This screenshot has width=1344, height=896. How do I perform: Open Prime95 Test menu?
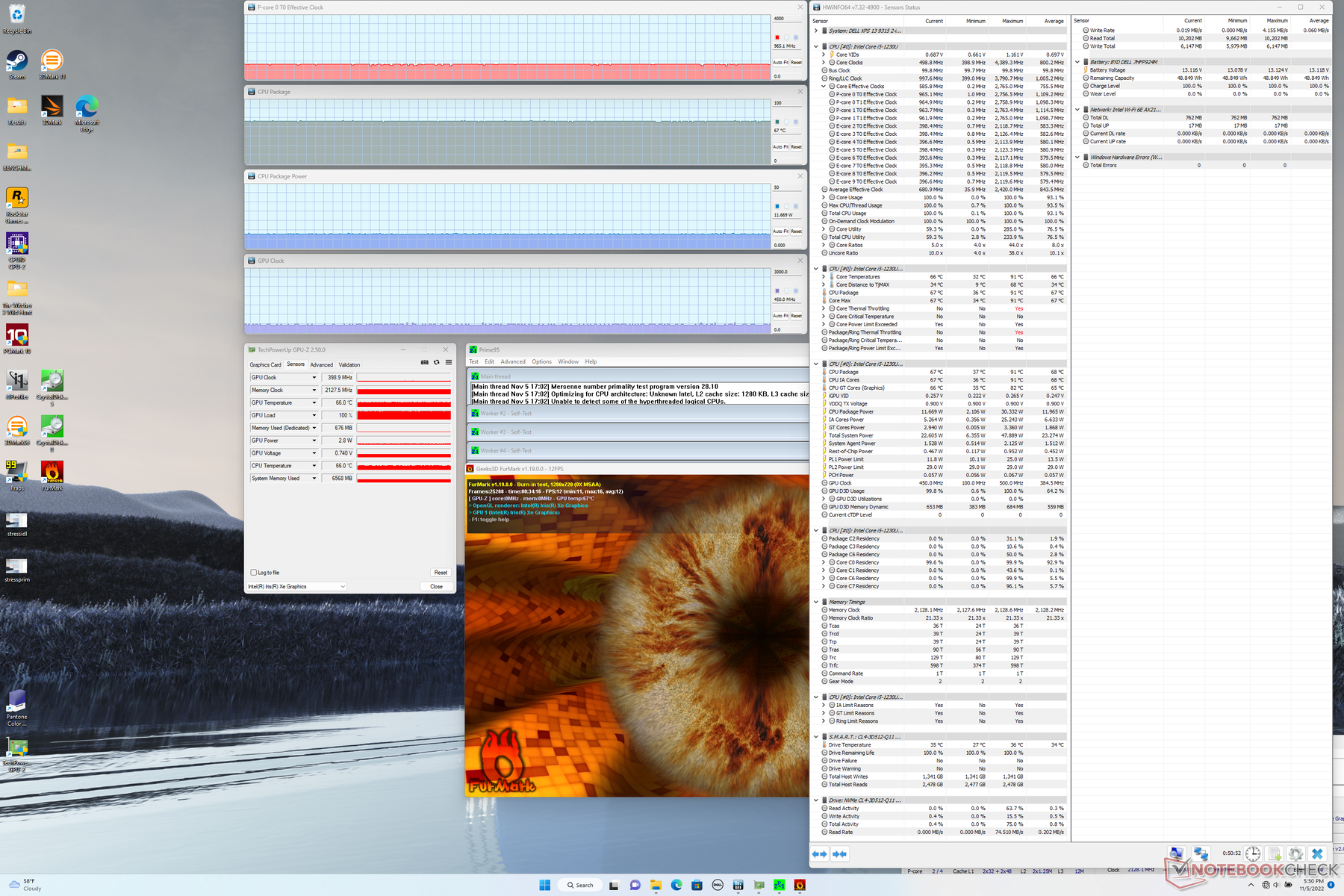[473, 361]
